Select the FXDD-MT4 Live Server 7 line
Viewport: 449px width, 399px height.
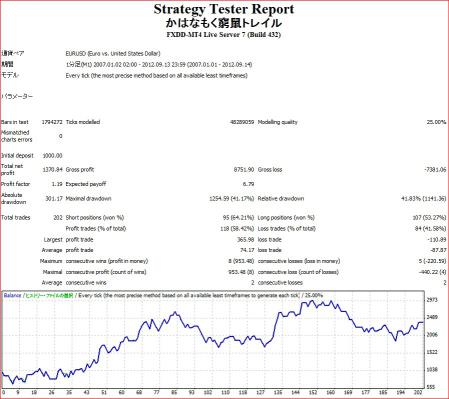[x=224, y=35]
